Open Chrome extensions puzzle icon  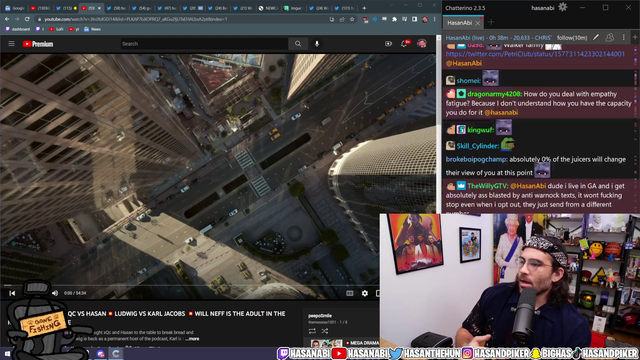point(394,19)
